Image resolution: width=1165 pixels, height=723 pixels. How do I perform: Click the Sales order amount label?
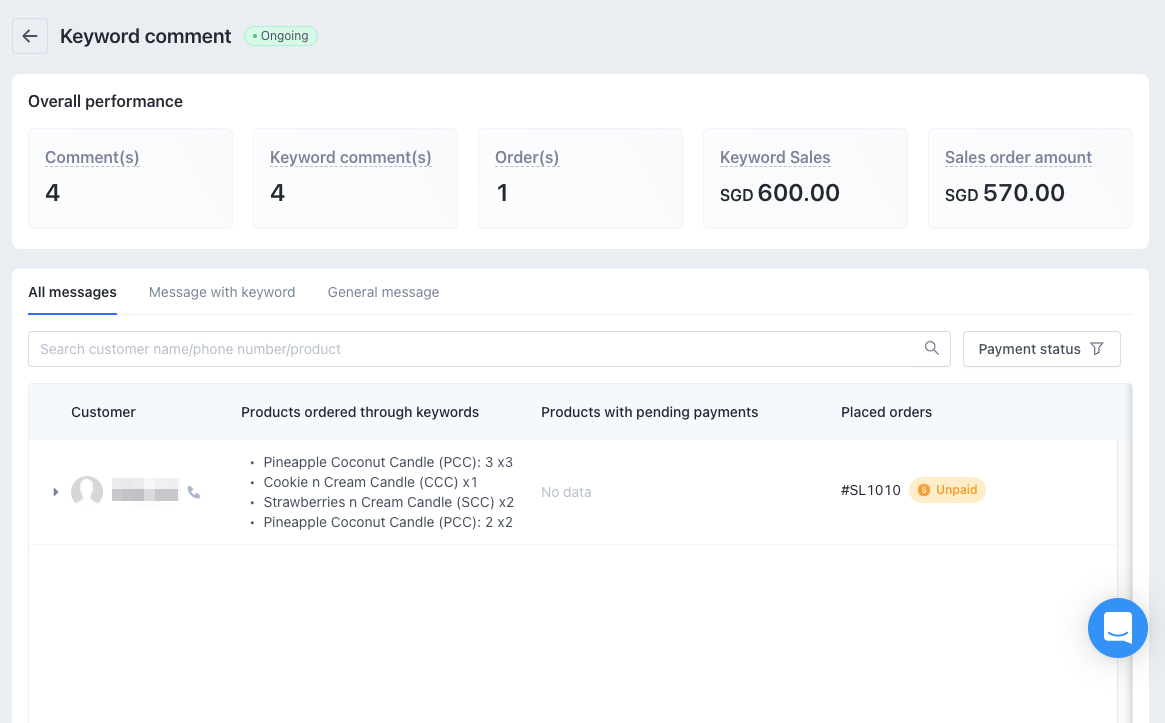point(1018,157)
